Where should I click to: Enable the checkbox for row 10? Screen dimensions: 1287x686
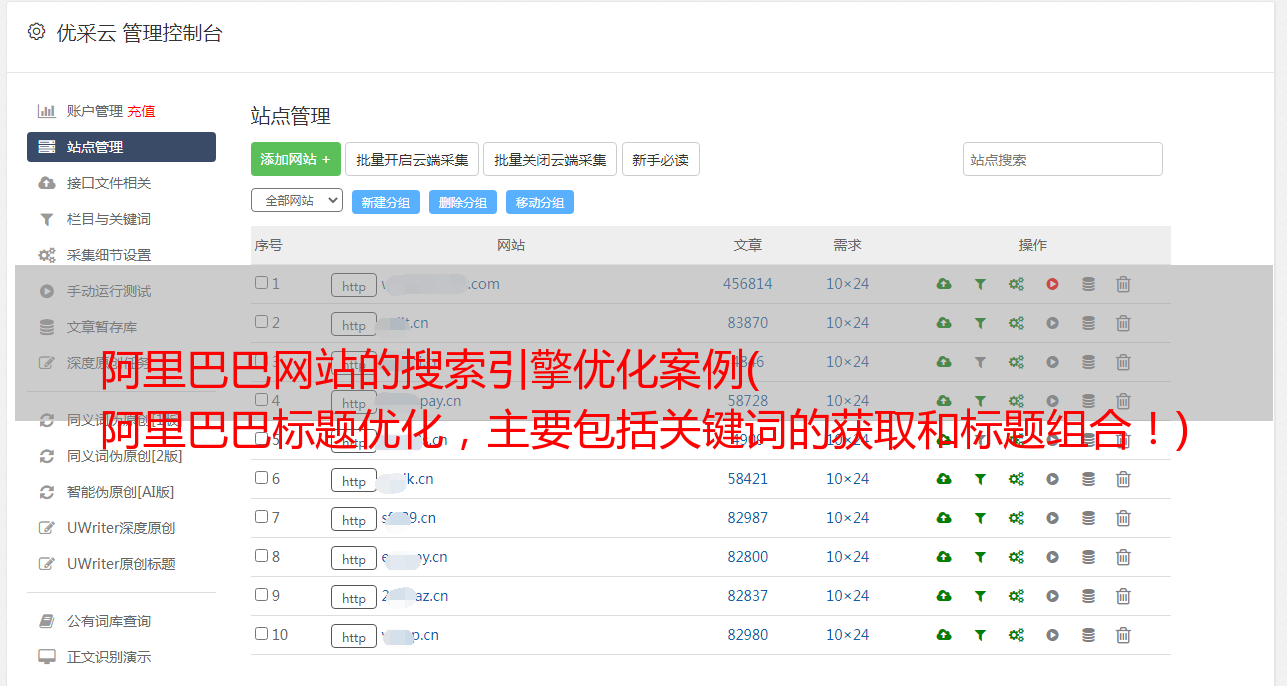coord(261,634)
